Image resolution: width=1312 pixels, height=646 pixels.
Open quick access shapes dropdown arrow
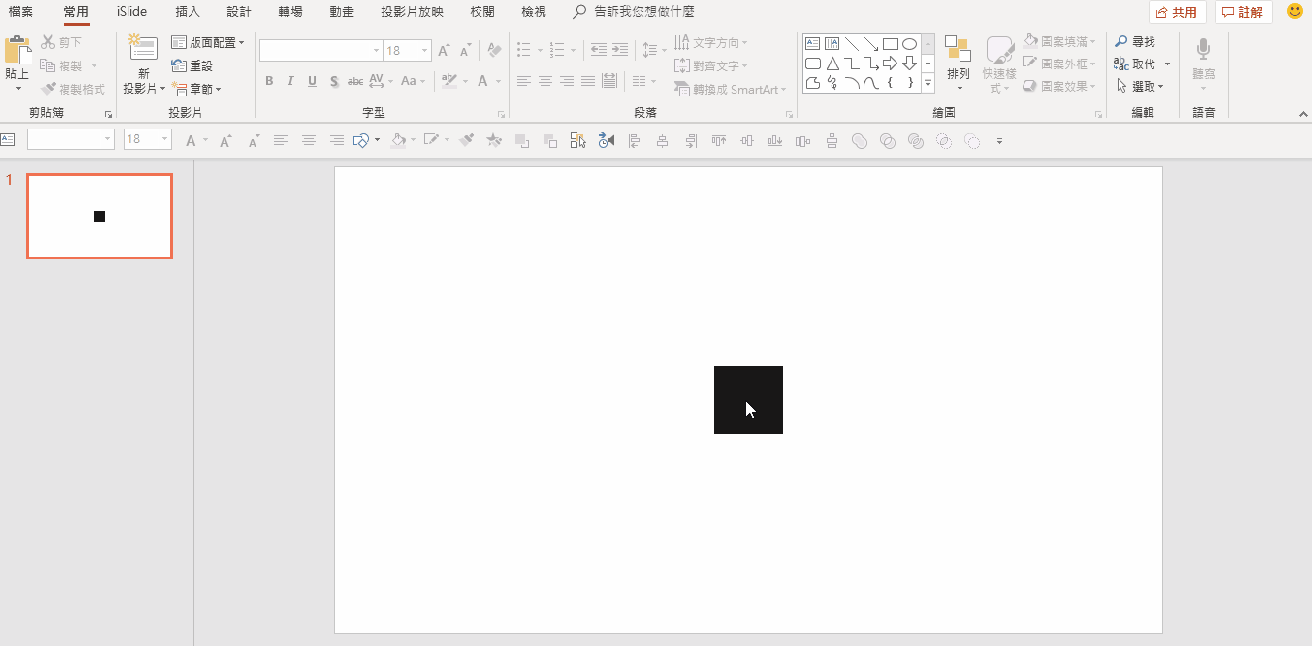(x=377, y=141)
